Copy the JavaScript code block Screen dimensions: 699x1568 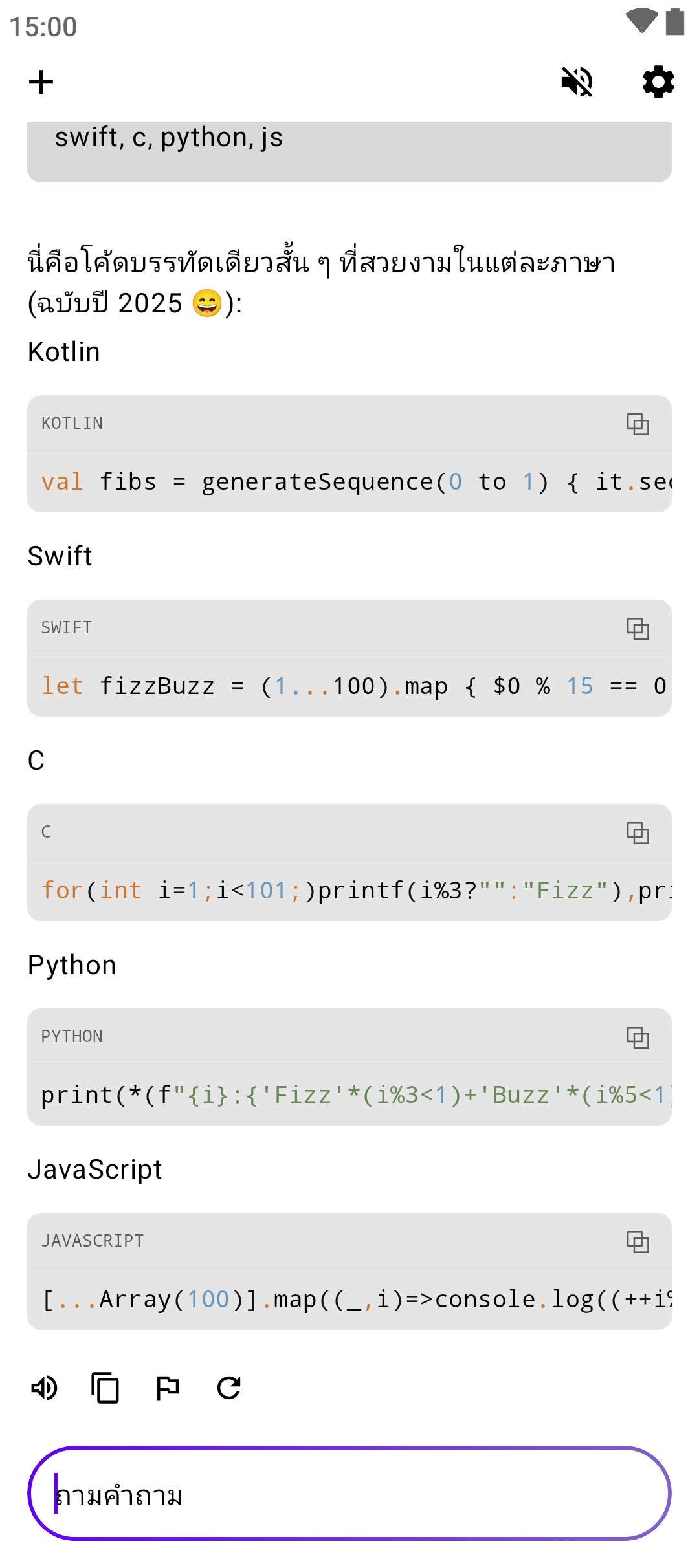click(638, 1241)
